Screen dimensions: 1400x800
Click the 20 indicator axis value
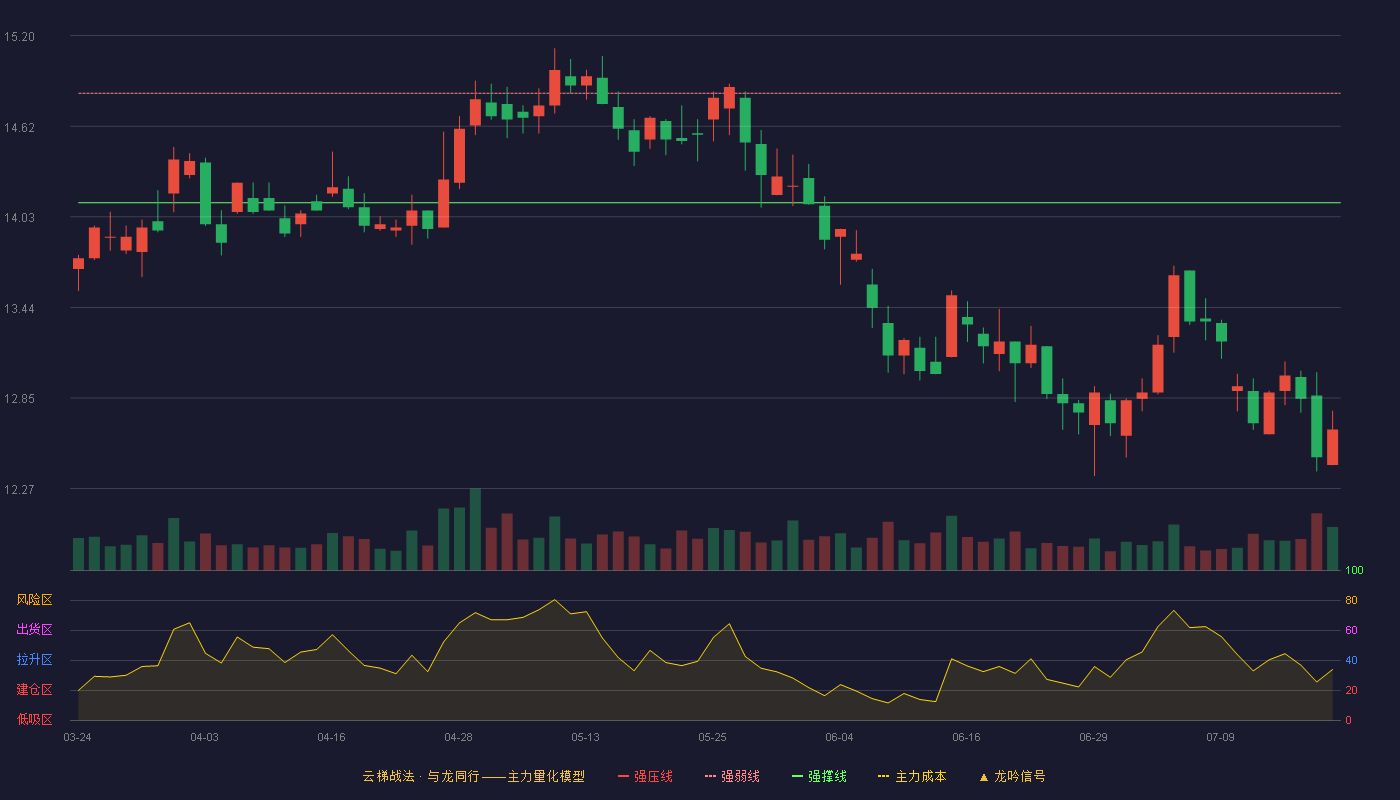coord(1351,690)
